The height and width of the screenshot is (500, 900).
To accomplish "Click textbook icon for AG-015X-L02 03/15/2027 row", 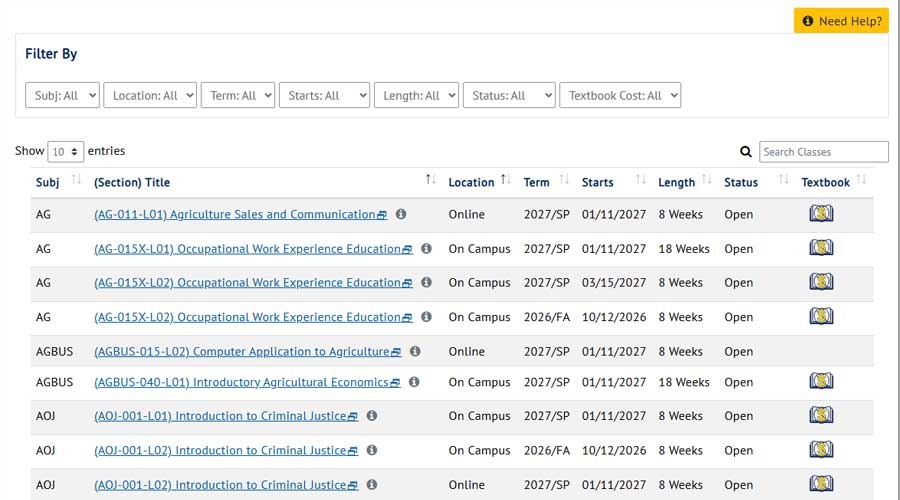I will tap(821, 282).
